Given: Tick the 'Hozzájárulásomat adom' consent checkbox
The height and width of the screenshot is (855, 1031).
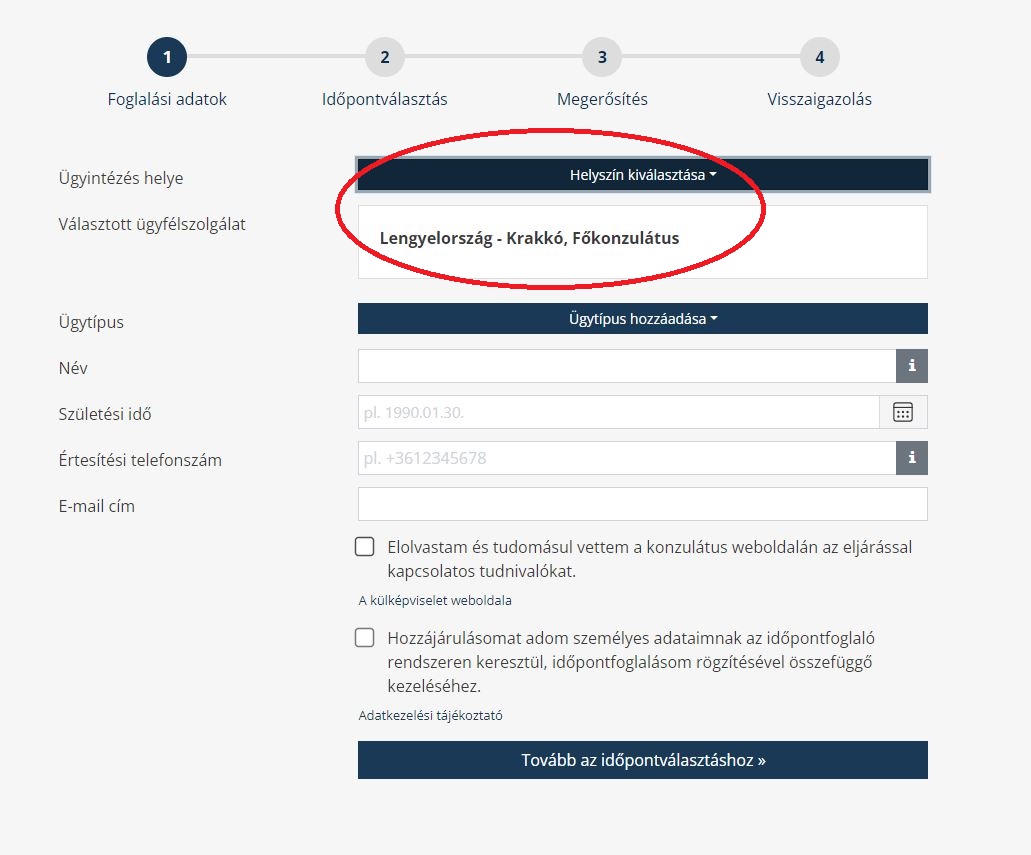Looking at the screenshot, I should click(364, 637).
